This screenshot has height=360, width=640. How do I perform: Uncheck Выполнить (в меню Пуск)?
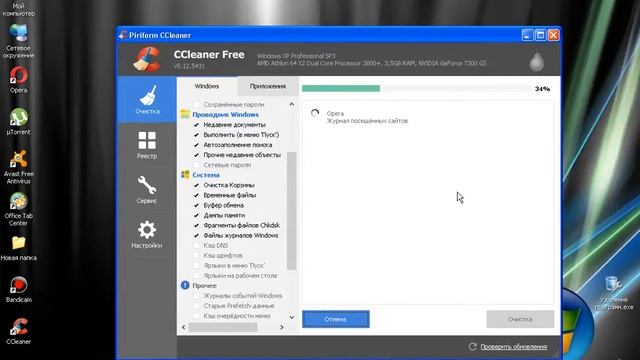click(196, 135)
